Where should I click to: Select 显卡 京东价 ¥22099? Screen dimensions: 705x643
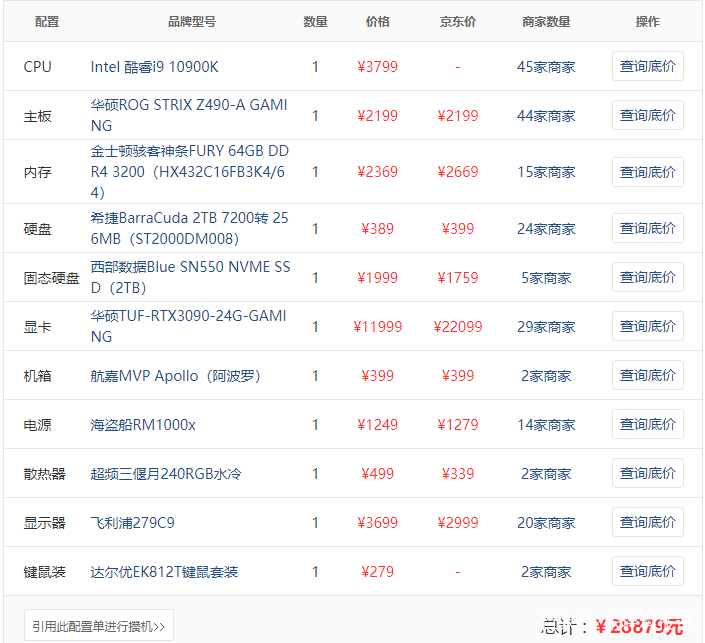458,327
